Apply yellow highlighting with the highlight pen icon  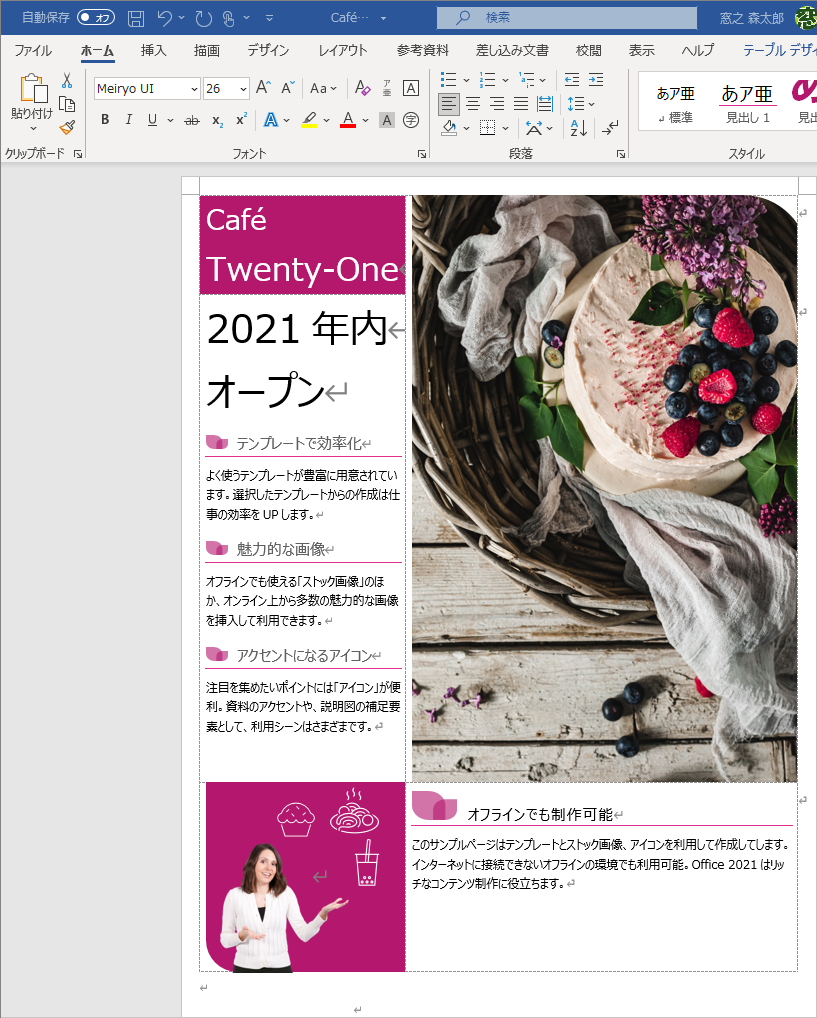click(x=308, y=120)
